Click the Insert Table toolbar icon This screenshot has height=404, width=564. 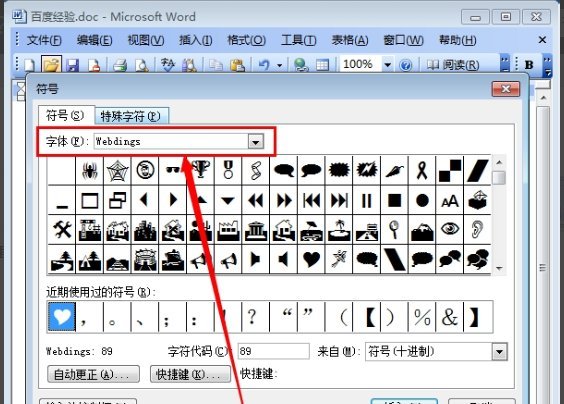point(322,65)
